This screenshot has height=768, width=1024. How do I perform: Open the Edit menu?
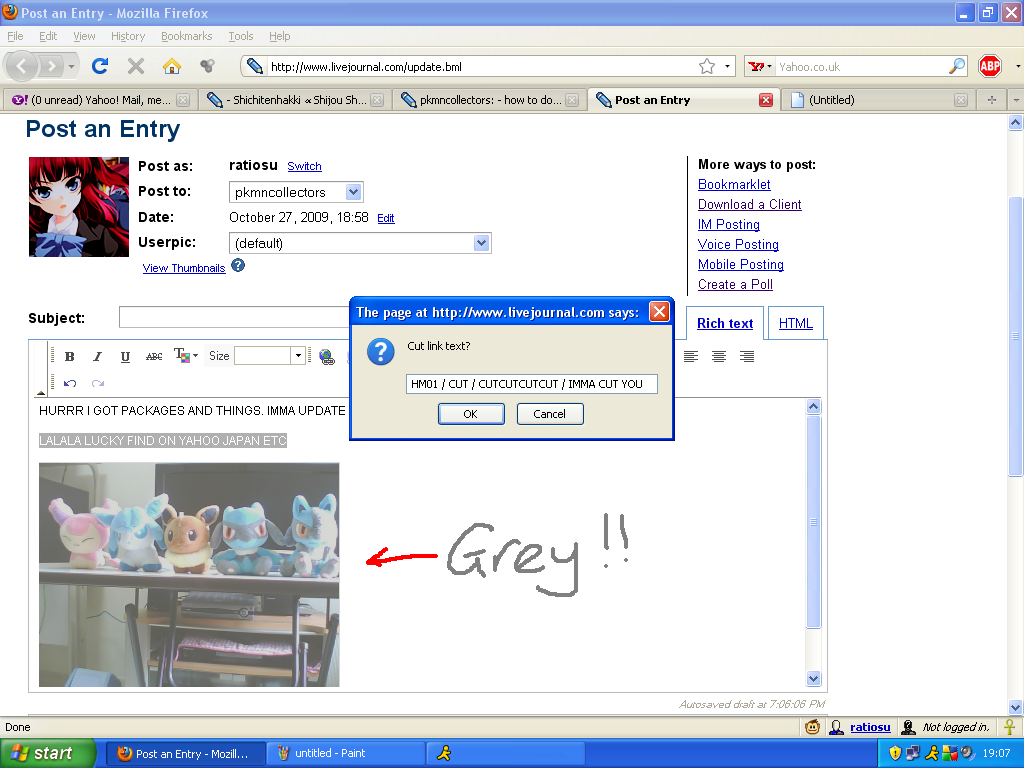coord(48,36)
